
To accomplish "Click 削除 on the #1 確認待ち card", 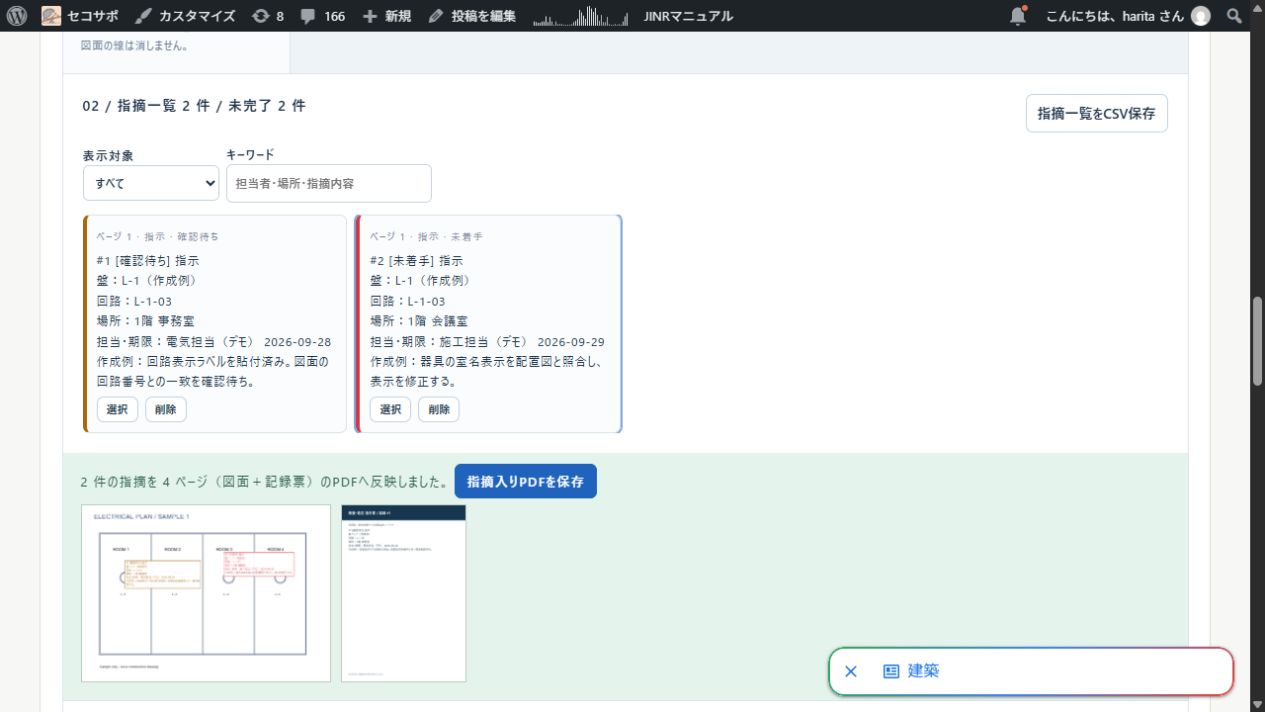I will (166, 409).
